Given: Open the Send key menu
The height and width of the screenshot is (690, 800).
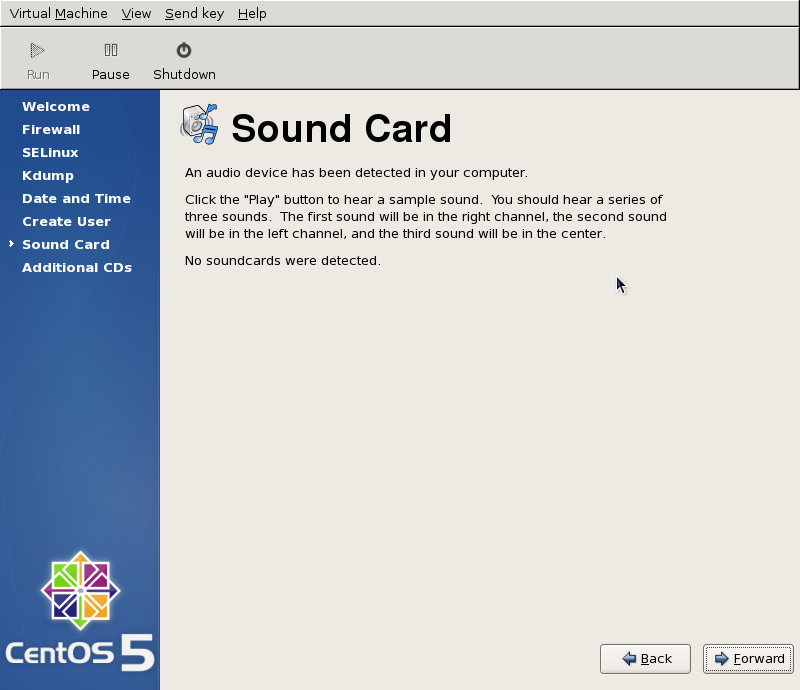Looking at the screenshot, I should (x=194, y=14).
